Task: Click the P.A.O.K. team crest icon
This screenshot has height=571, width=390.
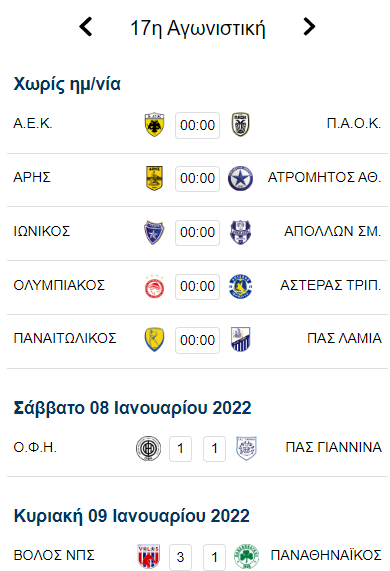Action: (240, 125)
